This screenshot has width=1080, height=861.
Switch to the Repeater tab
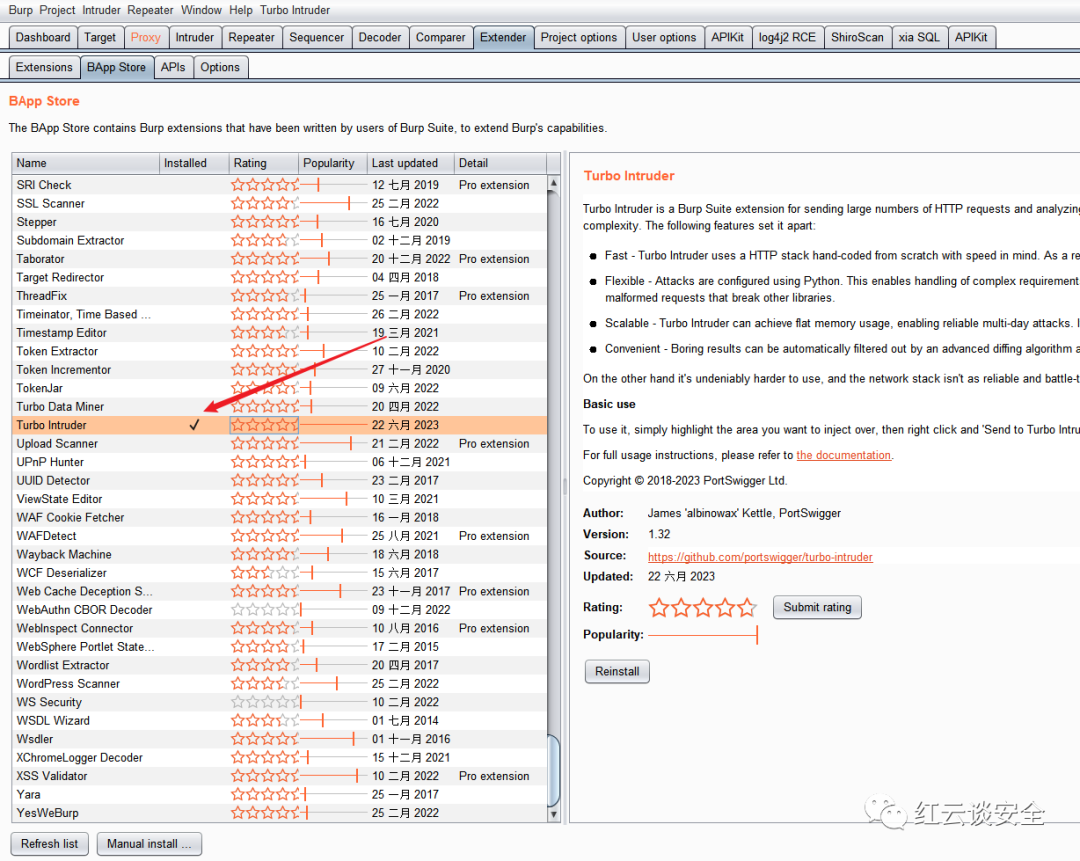pos(251,37)
